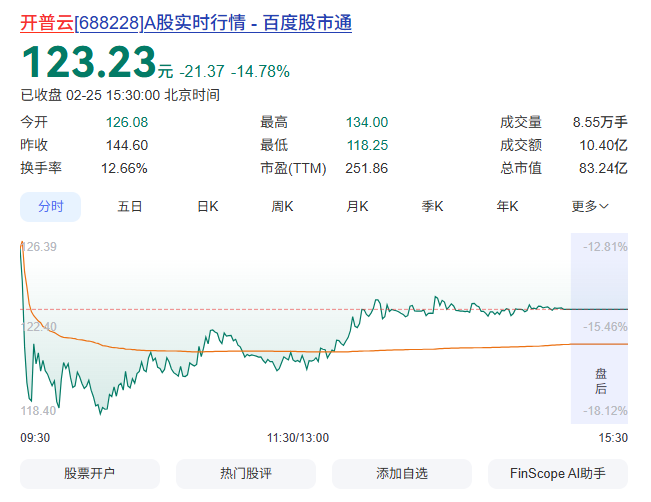
Task: Switch to the 五日 five-day tab
Action: 129,206
